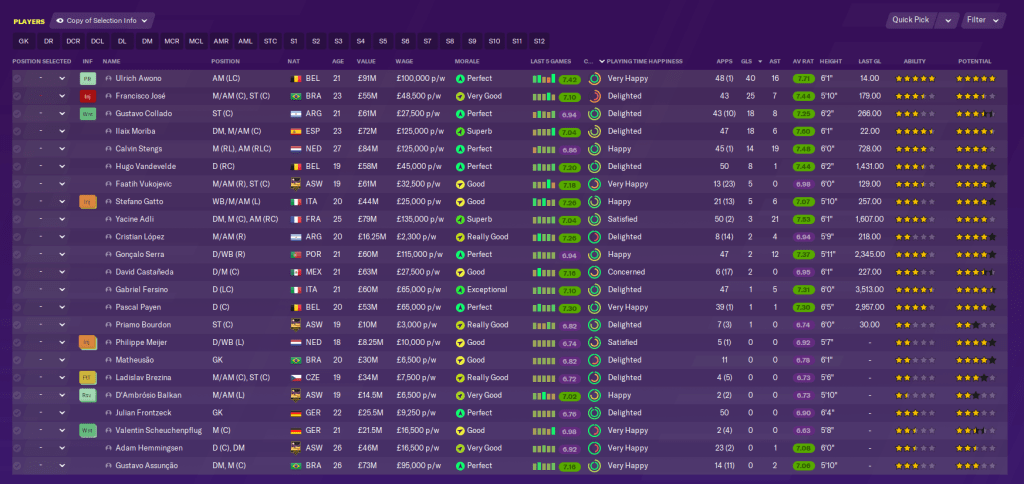The width and height of the screenshot is (1024, 484).
Task: Click Stefano Gatto's orange injury icon
Action: tap(87, 201)
